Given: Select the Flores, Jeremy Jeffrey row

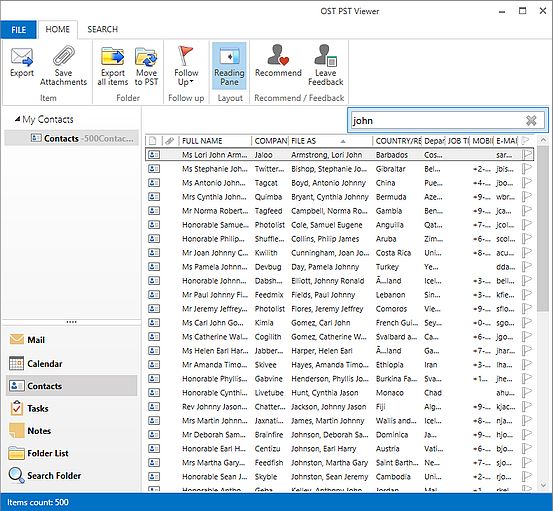Looking at the screenshot, I should click(x=339, y=309).
